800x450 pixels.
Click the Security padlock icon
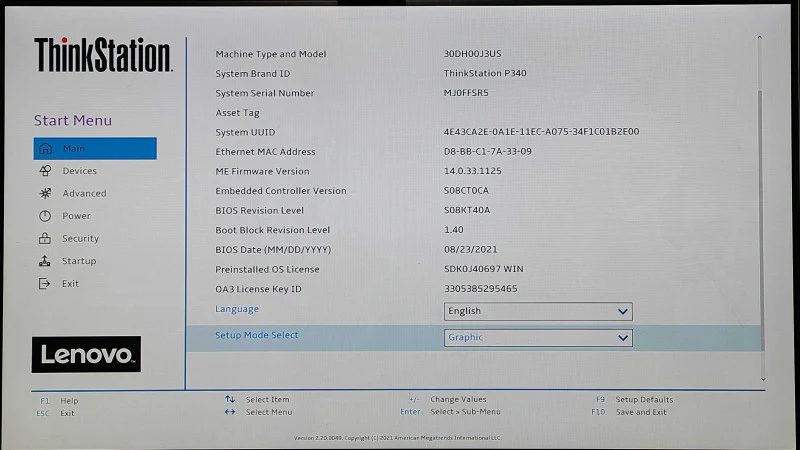pos(45,238)
